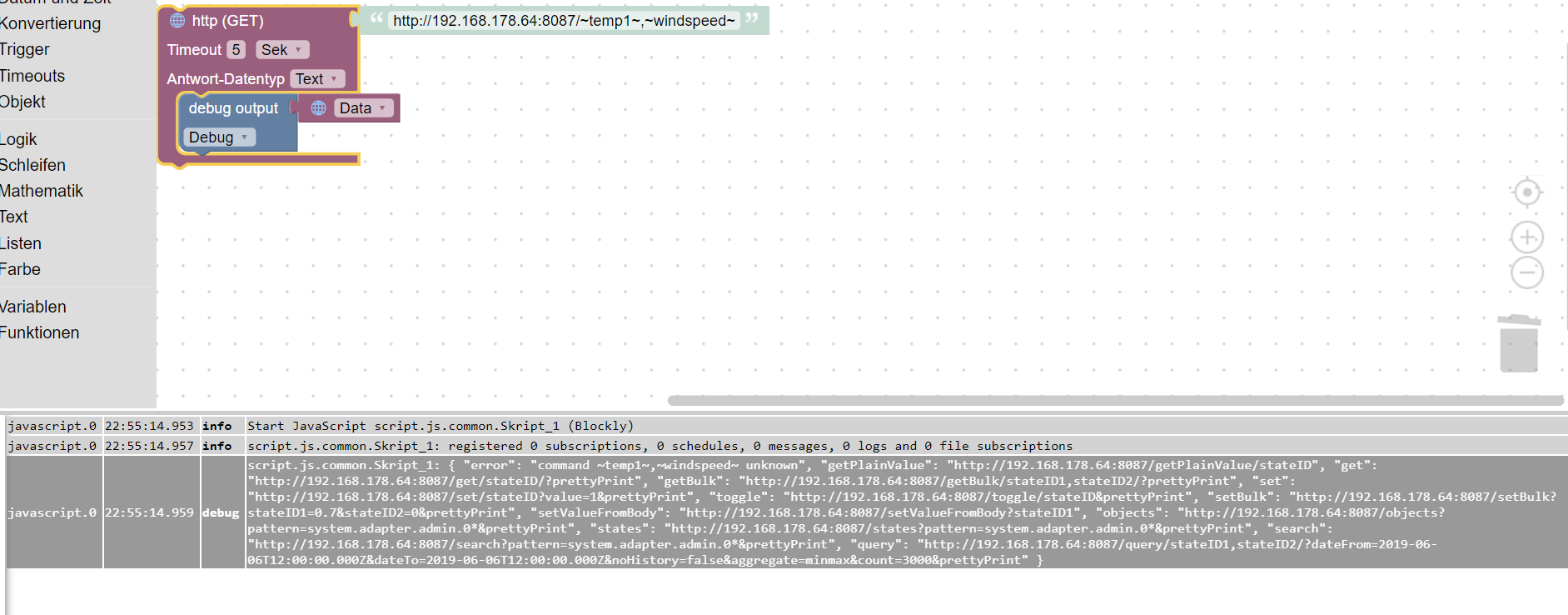Click the 'Antwort-Datentyp' label
Viewport: 1568px width, 615px height.
point(226,79)
